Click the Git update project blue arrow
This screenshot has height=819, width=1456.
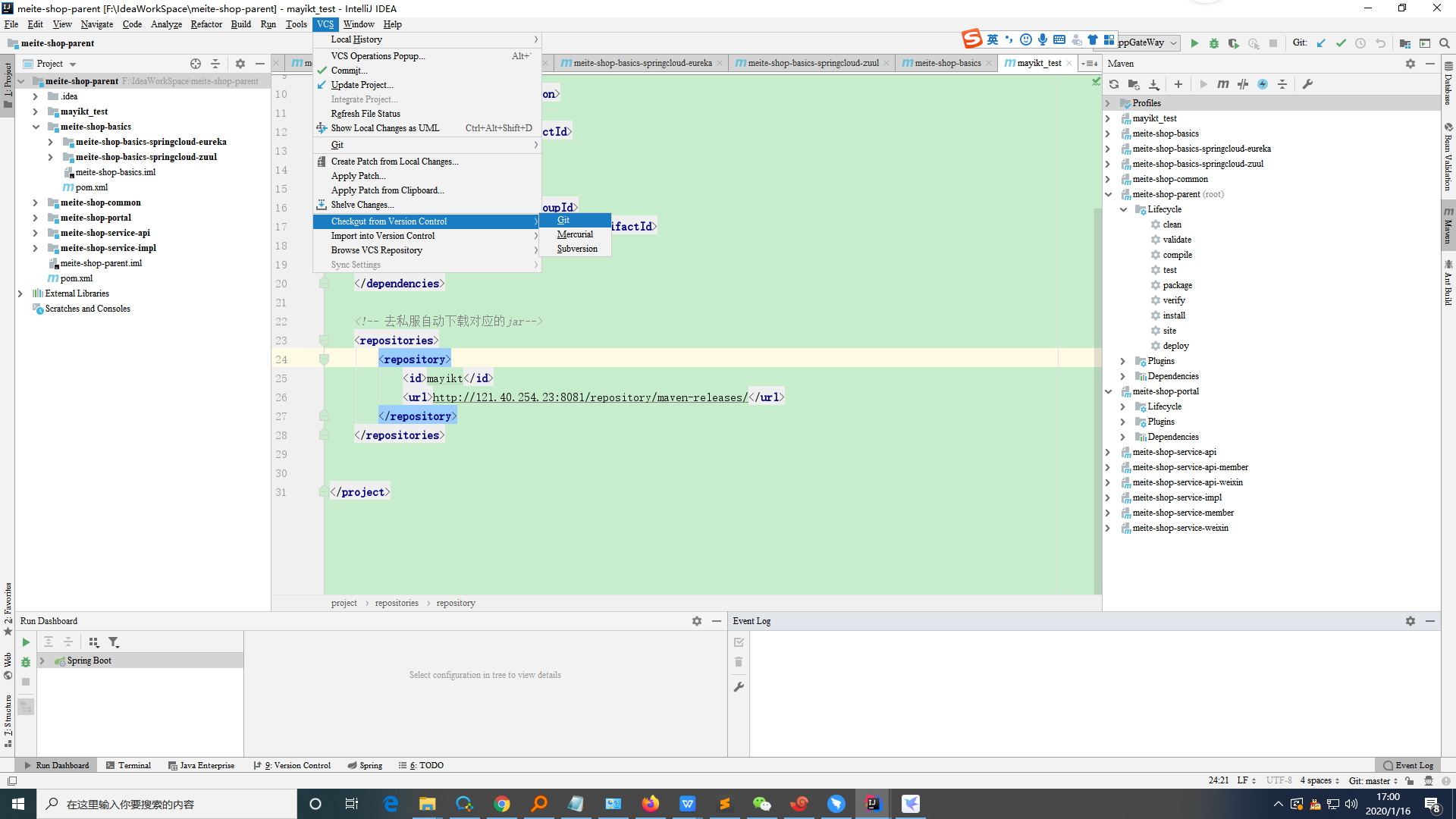(x=1321, y=43)
